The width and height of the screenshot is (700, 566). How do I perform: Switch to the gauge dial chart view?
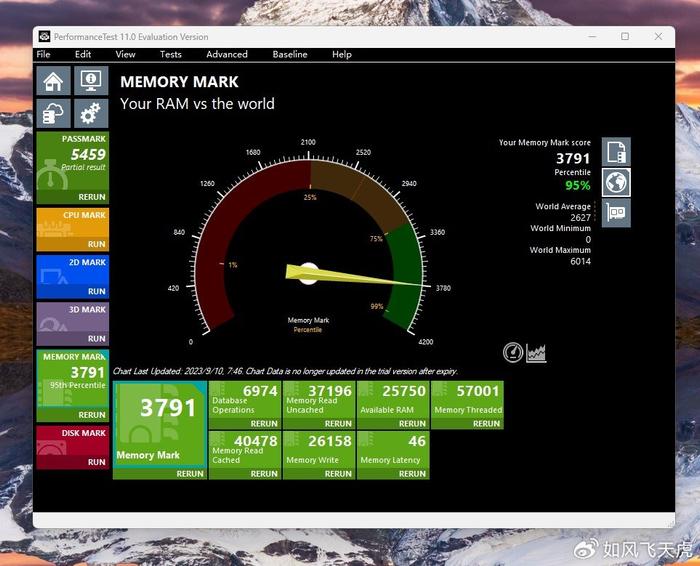click(513, 353)
